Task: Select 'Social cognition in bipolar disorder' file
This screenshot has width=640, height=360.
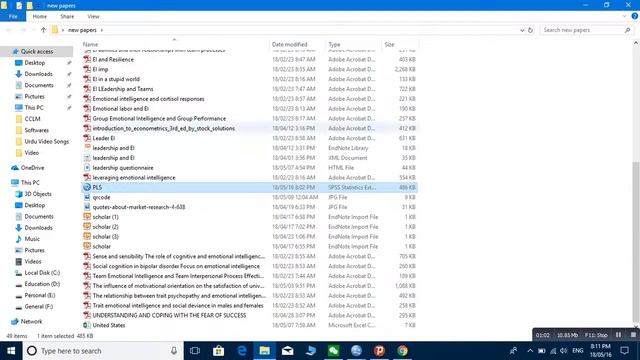Action: point(176,266)
